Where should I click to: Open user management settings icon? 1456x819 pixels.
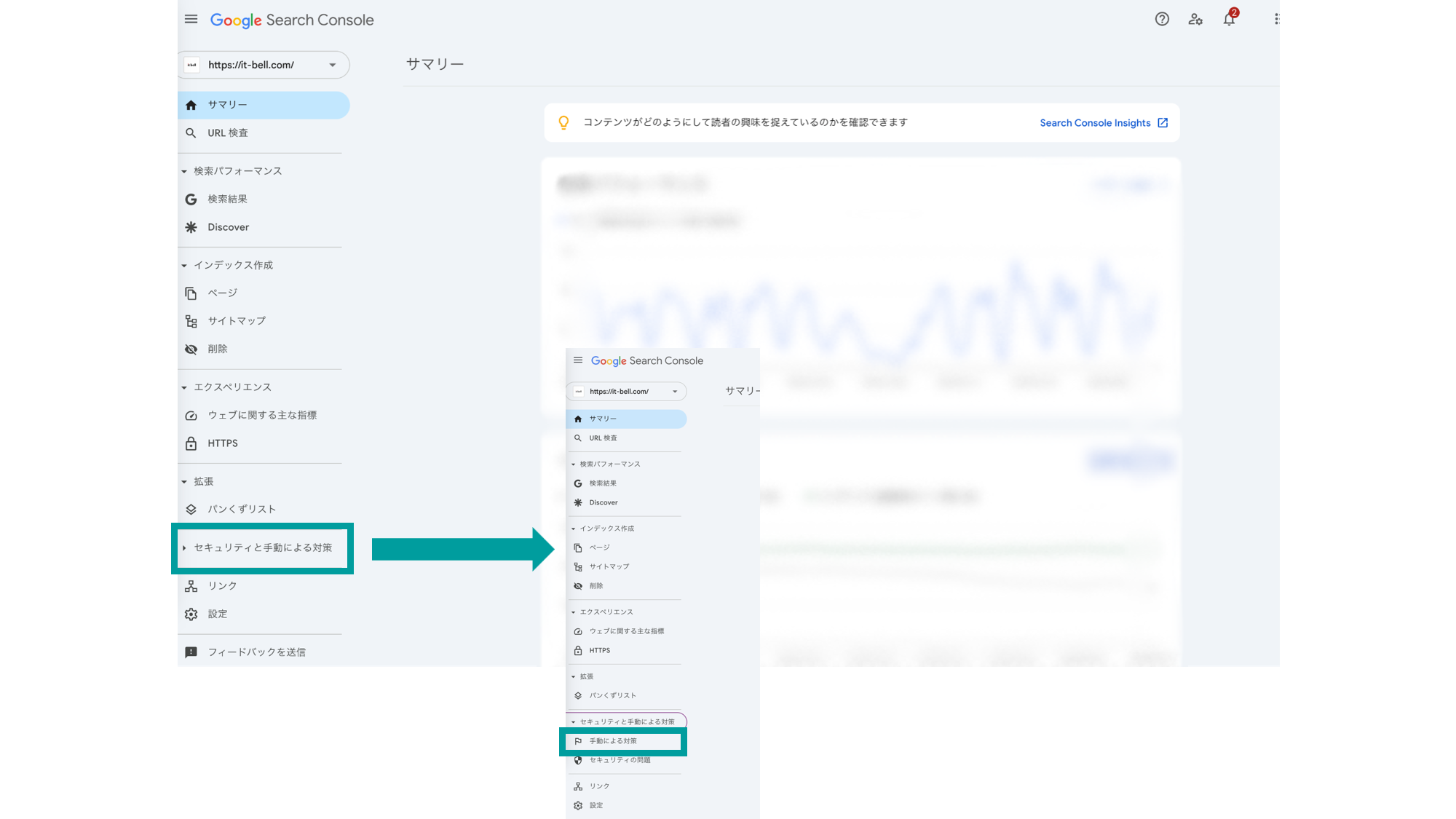pyautogui.click(x=1195, y=20)
